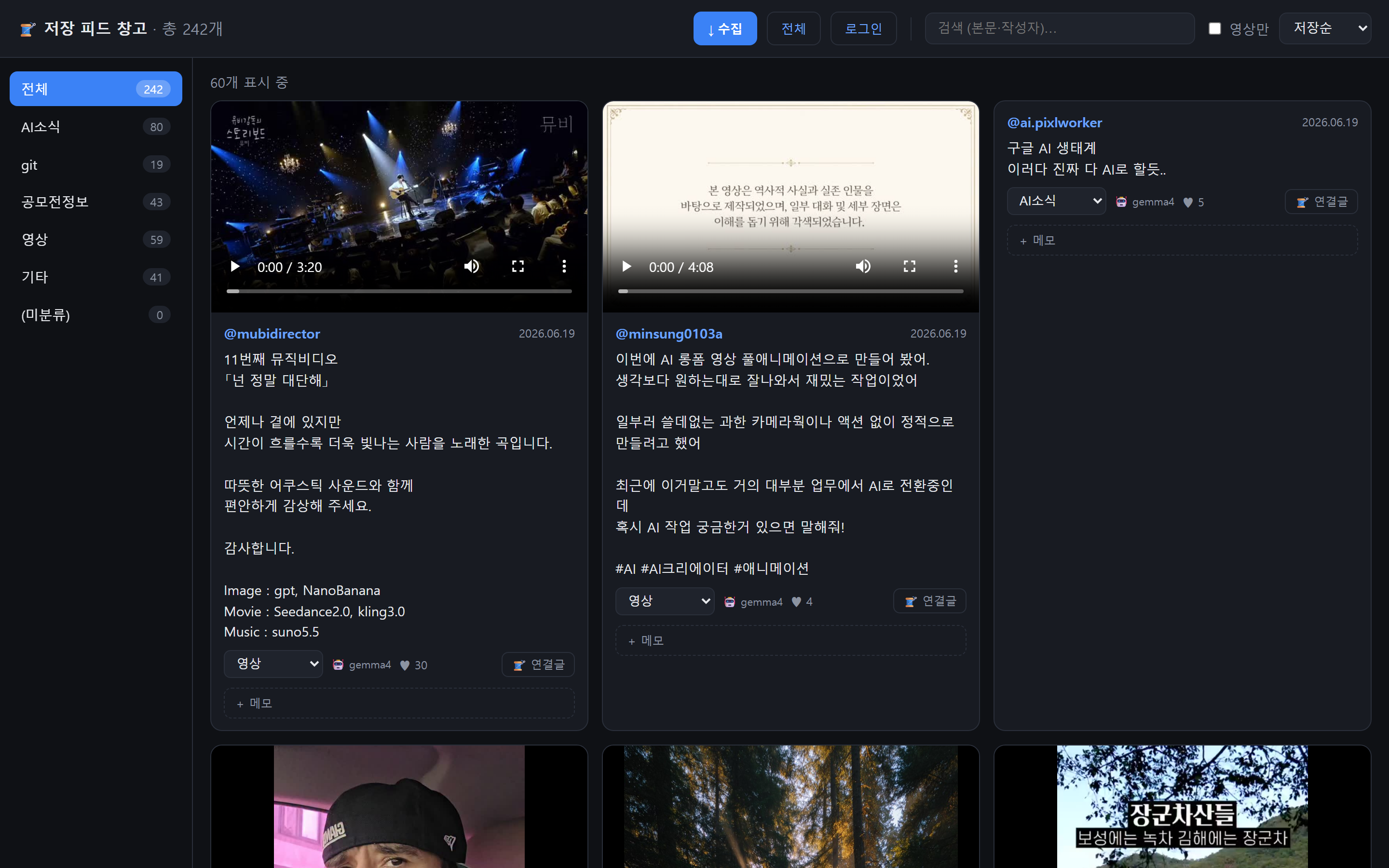
Task: Play the mubidirector music video
Action: tap(235, 266)
